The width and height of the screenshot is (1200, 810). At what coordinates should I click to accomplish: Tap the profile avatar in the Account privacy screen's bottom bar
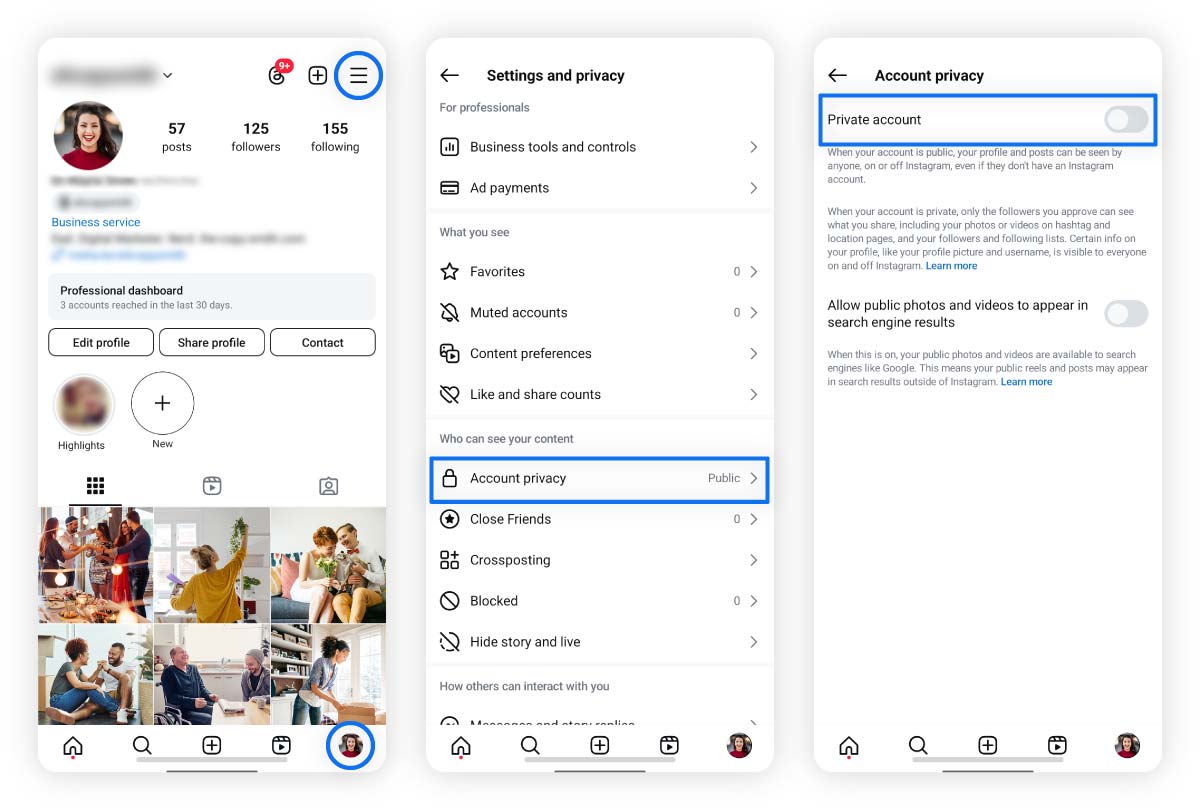[x=1127, y=745]
